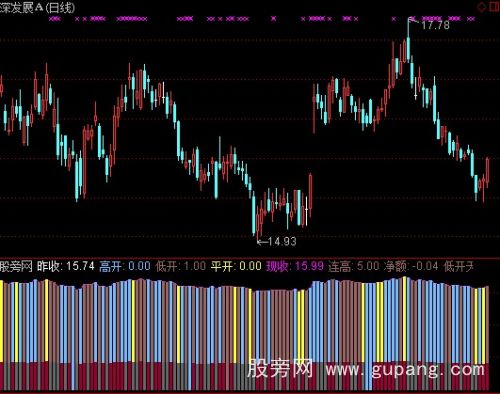The width and height of the screenshot is (500, 394).
Task: Select the 连高: 5.00 indicator value
Action: 354,266
